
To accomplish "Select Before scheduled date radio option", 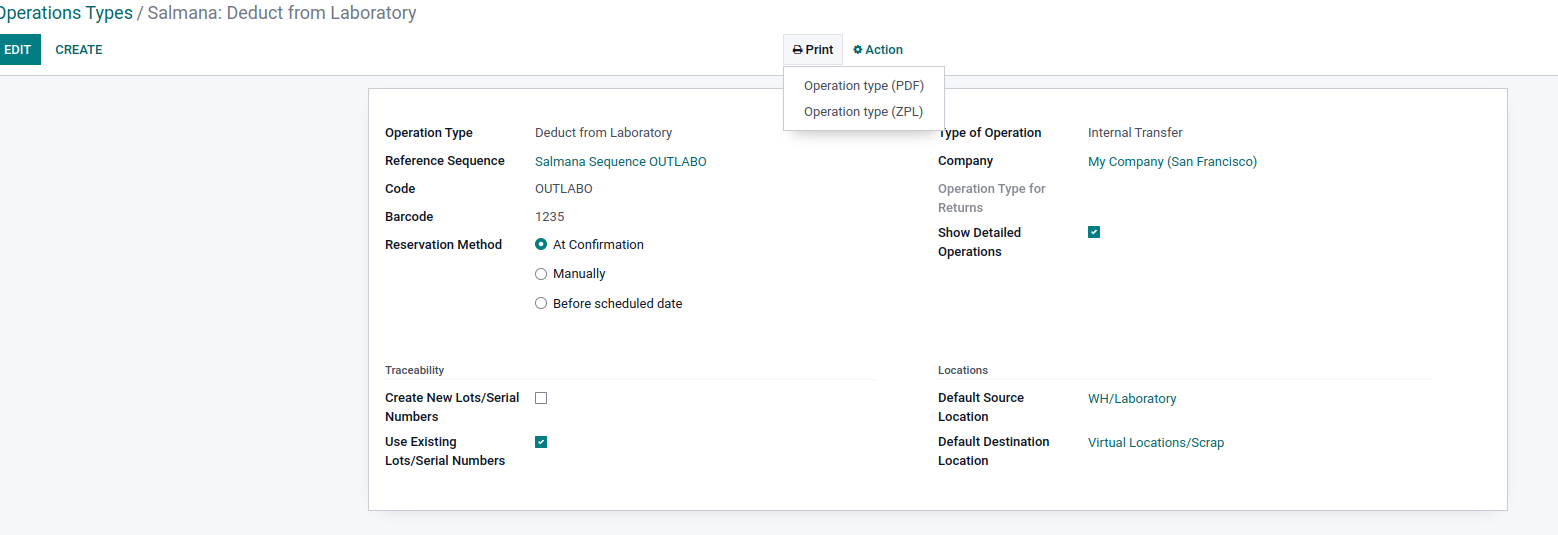I will point(541,303).
